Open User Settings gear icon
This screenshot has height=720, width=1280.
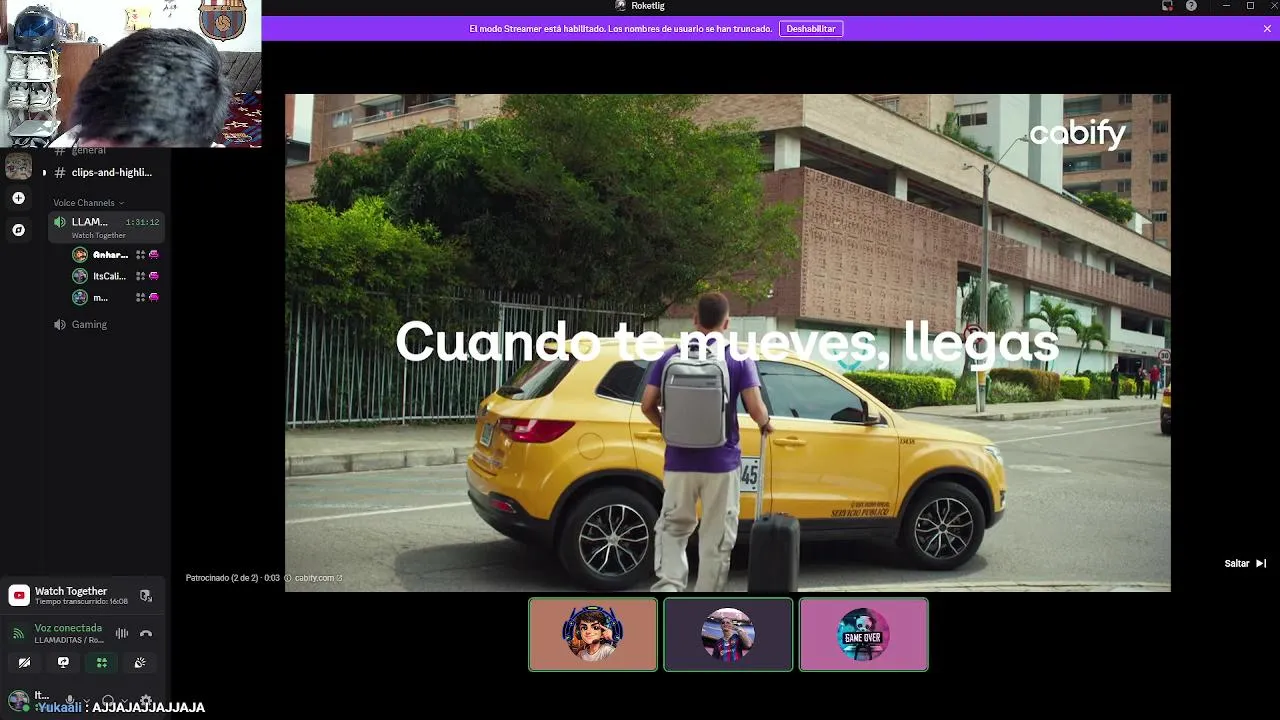(146, 700)
